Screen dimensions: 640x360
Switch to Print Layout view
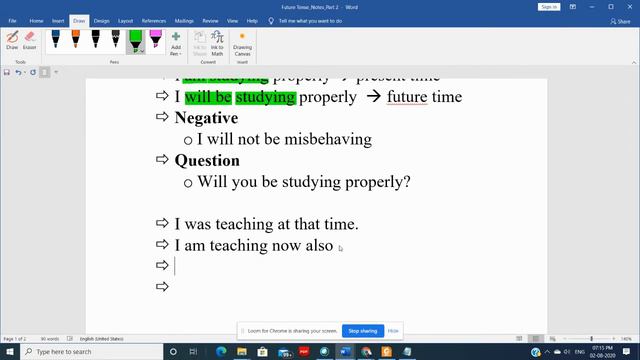coord(536,339)
